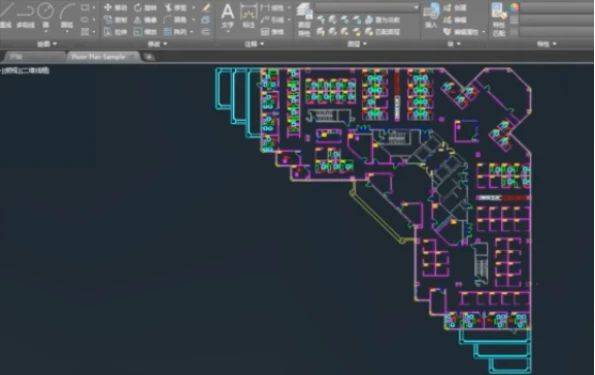This screenshot has height=375, width=595.
Task: Activate the Rotate tool
Action: [145, 8]
